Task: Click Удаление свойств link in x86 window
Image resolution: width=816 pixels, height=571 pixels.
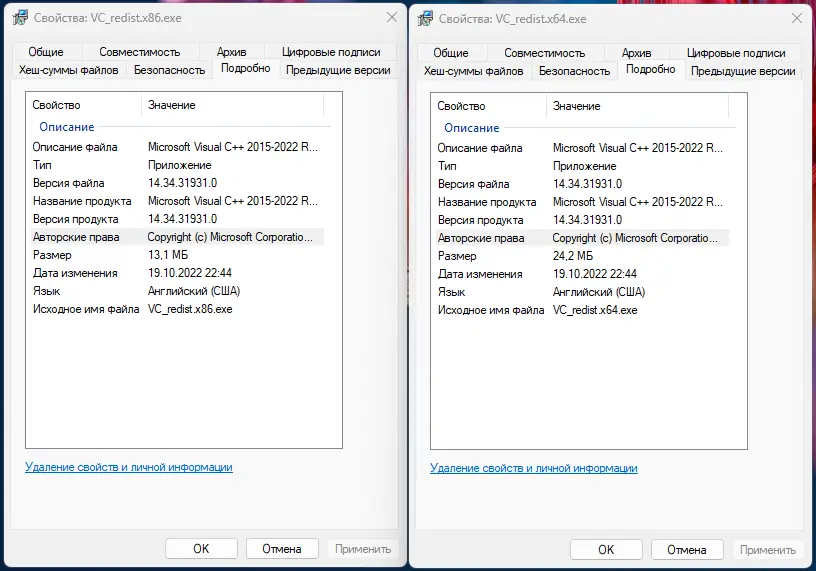Action: 129,467
